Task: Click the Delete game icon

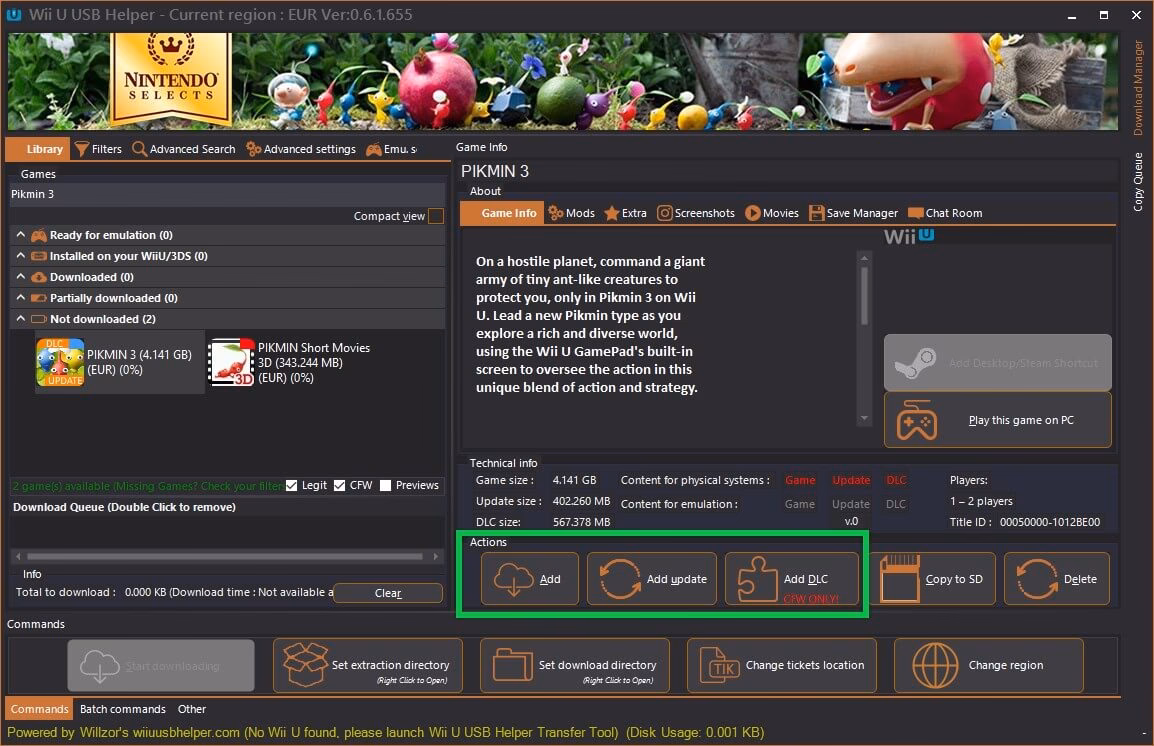Action: tap(1036, 579)
